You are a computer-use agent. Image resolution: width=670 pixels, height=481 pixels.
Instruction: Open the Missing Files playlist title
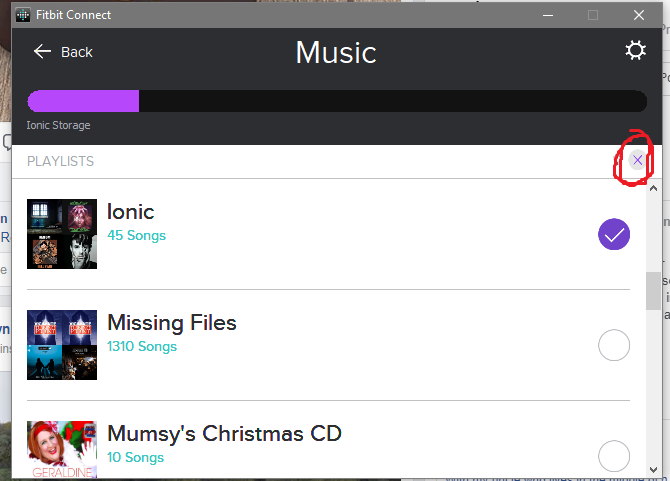click(x=172, y=323)
